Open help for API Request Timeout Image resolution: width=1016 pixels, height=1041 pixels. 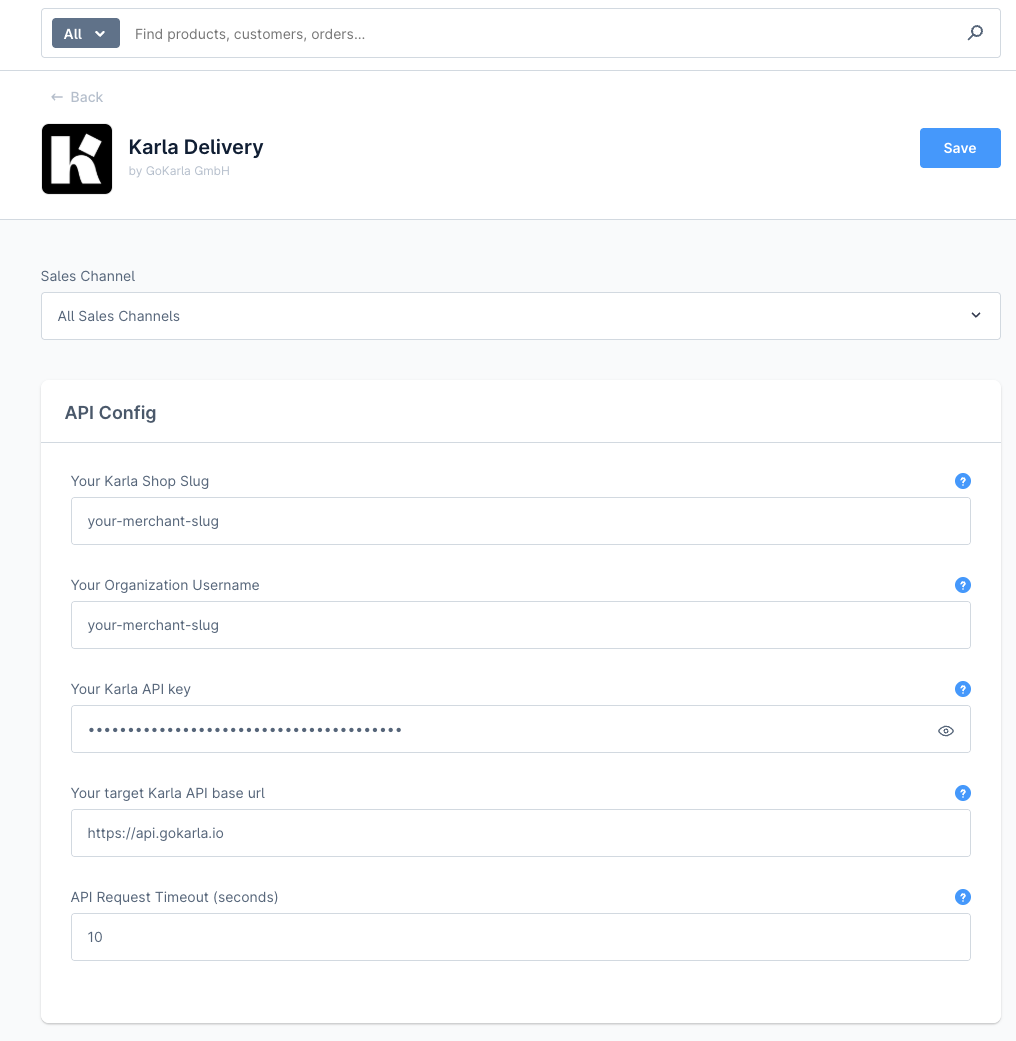point(962,897)
